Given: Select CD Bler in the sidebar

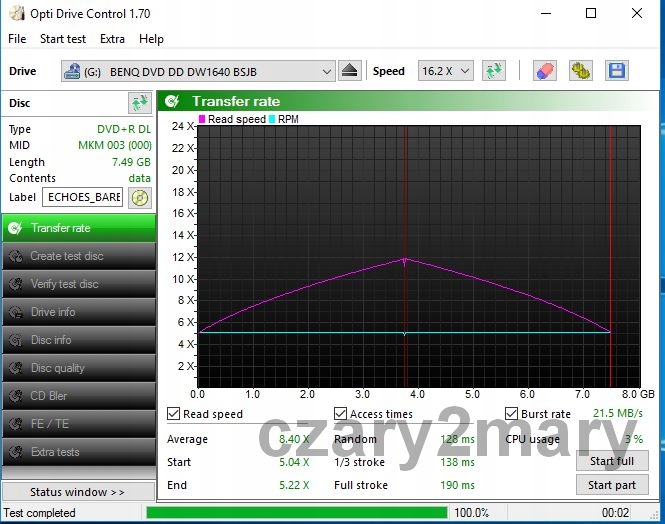Looking at the screenshot, I should [78, 396].
